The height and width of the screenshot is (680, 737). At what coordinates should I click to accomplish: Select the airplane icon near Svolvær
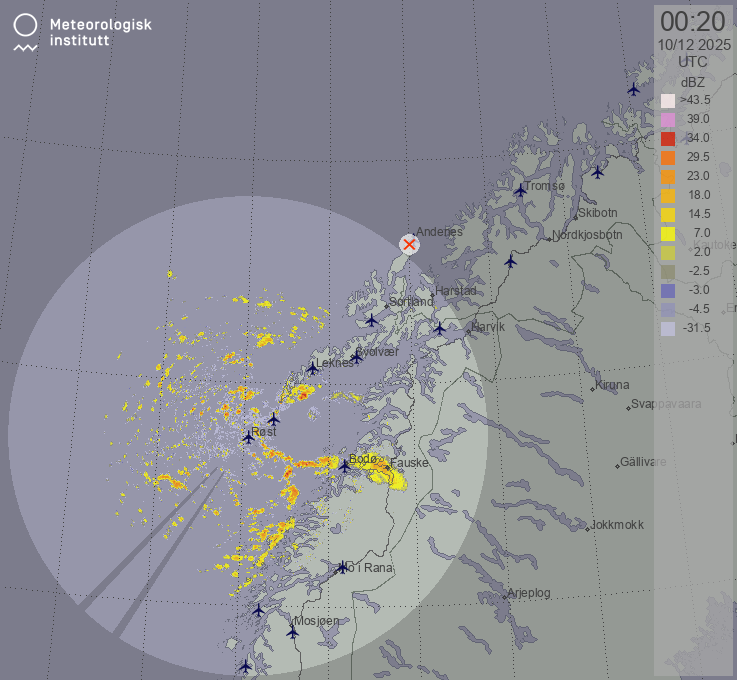click(x=356, y=357)
